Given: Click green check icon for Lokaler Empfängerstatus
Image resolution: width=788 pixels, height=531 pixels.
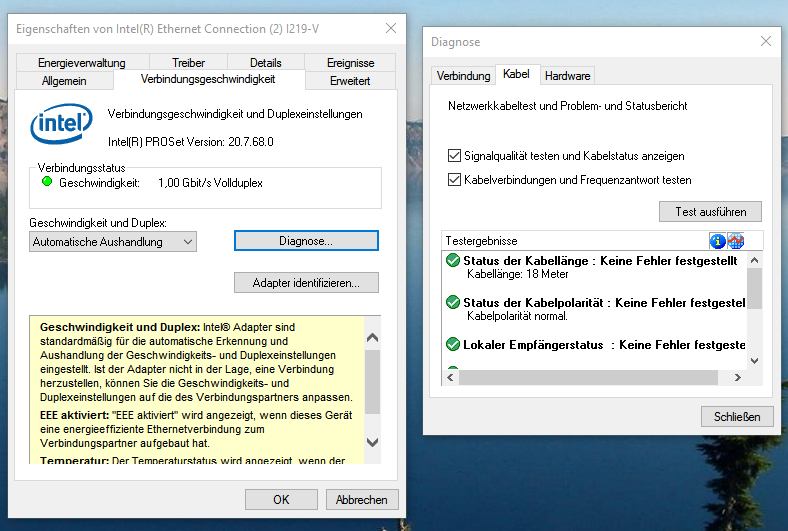Looking at the screenshot, I should (453, 345).
